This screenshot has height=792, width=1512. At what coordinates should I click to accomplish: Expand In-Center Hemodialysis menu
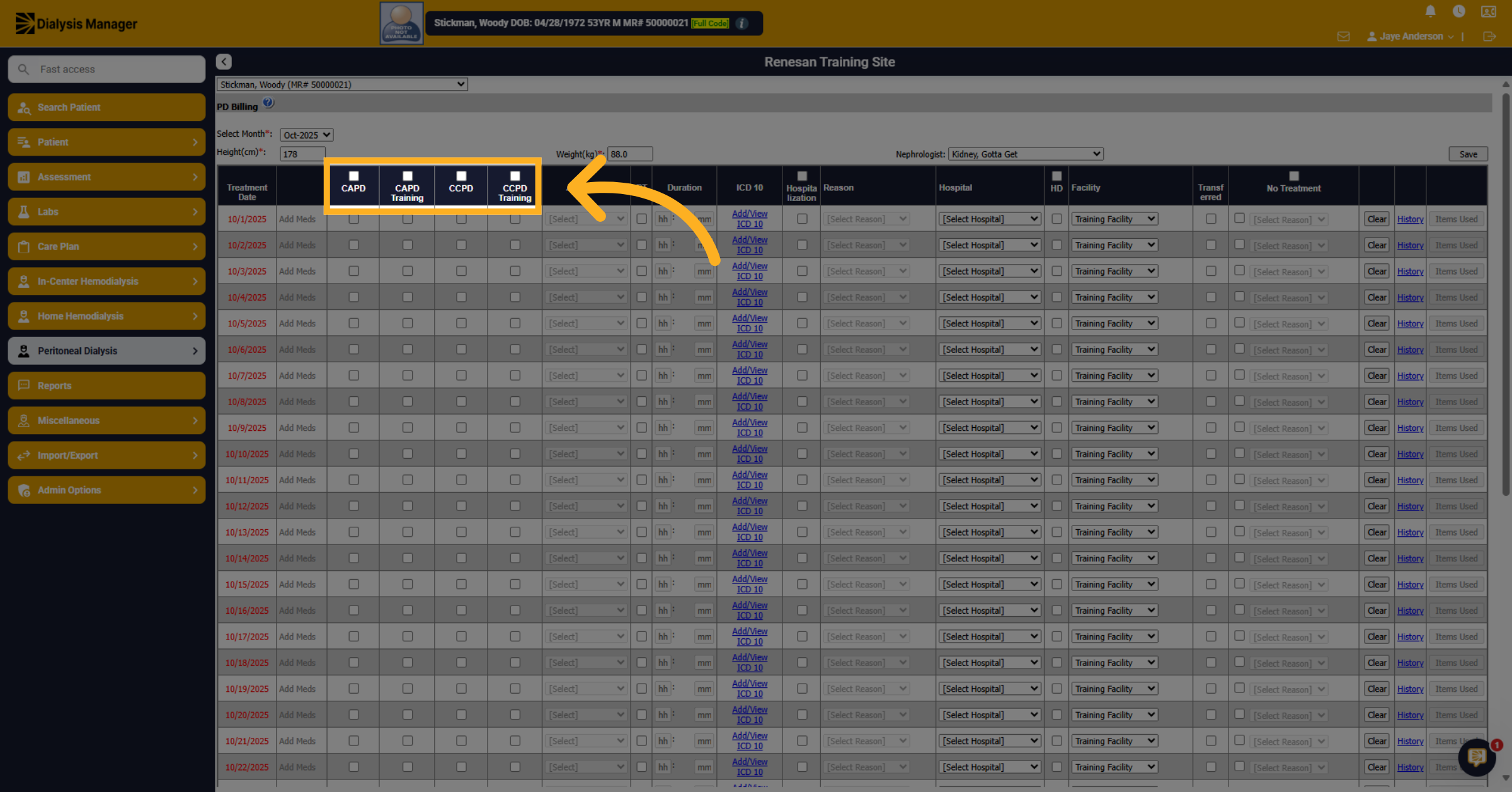point(106,281)
